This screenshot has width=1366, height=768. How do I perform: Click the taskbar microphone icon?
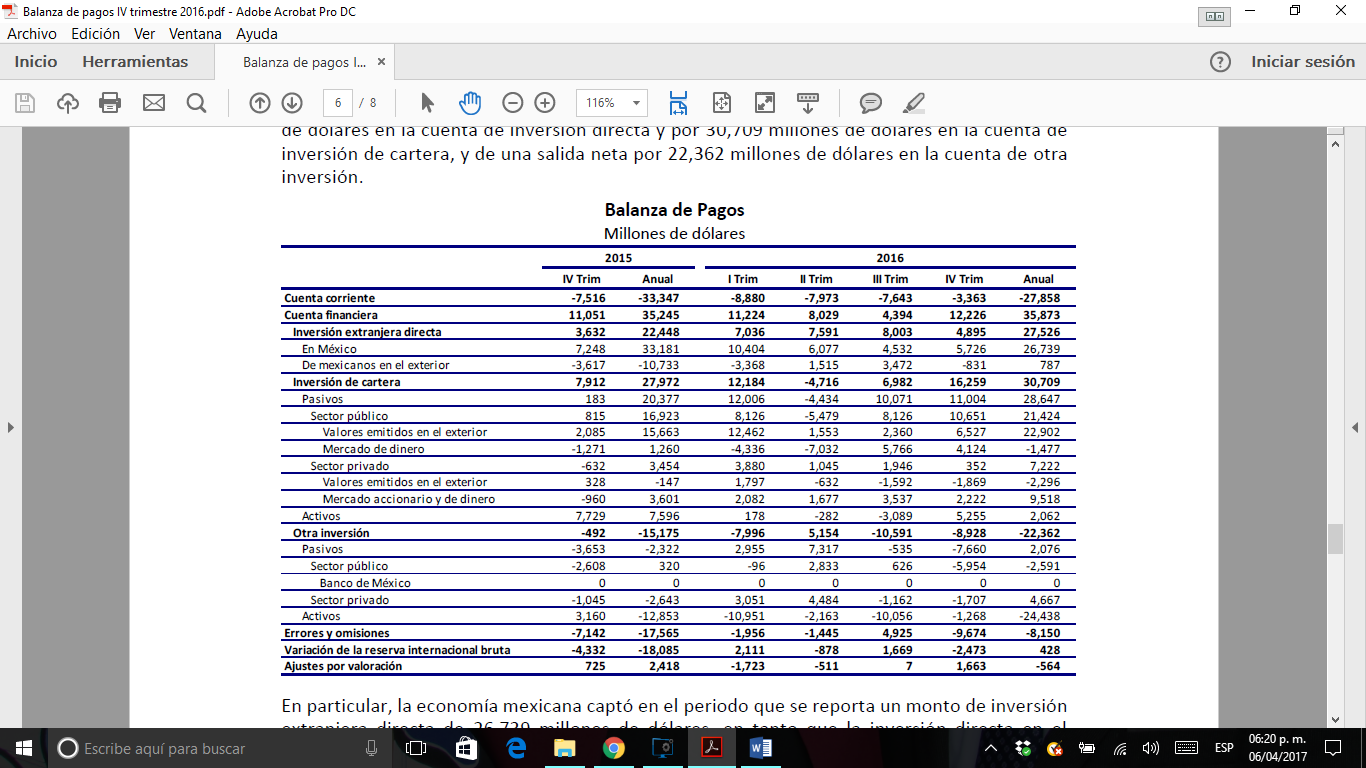point(371,748)
